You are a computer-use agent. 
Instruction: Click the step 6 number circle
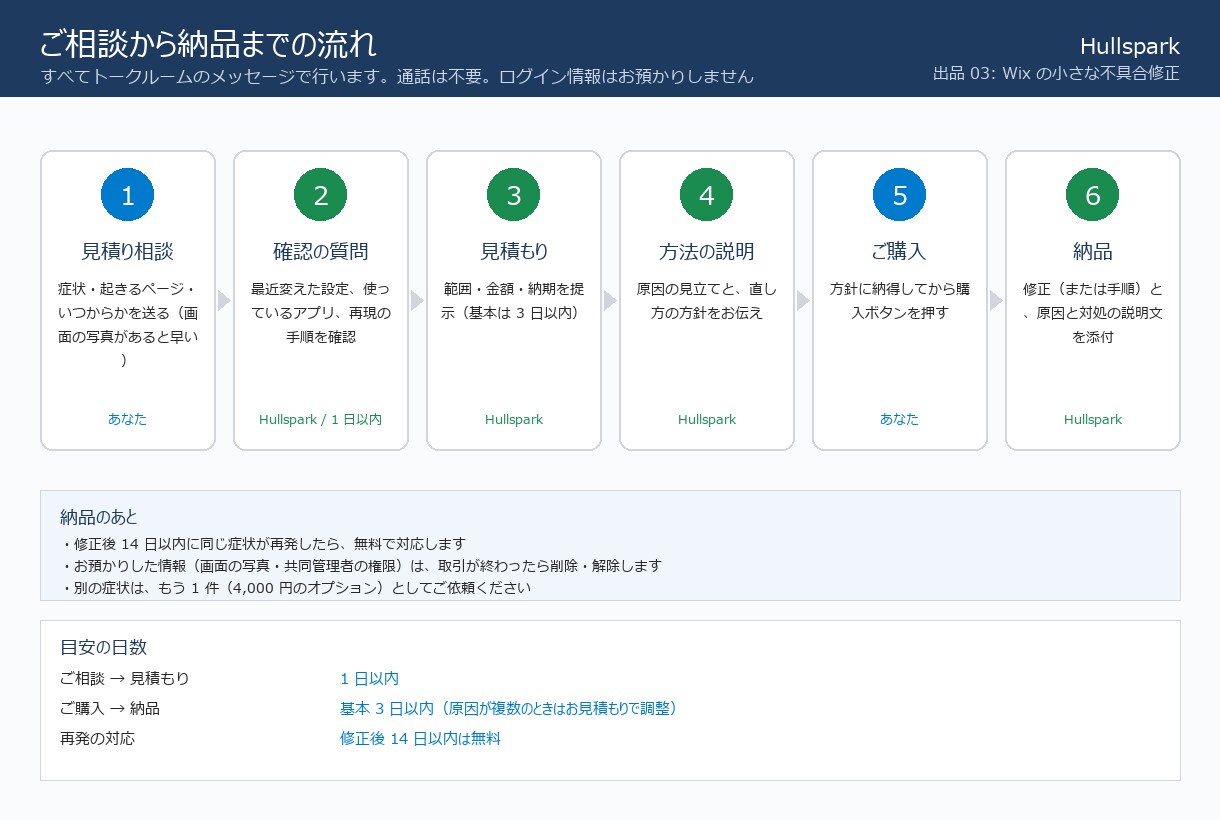[x=1092, y=195]
